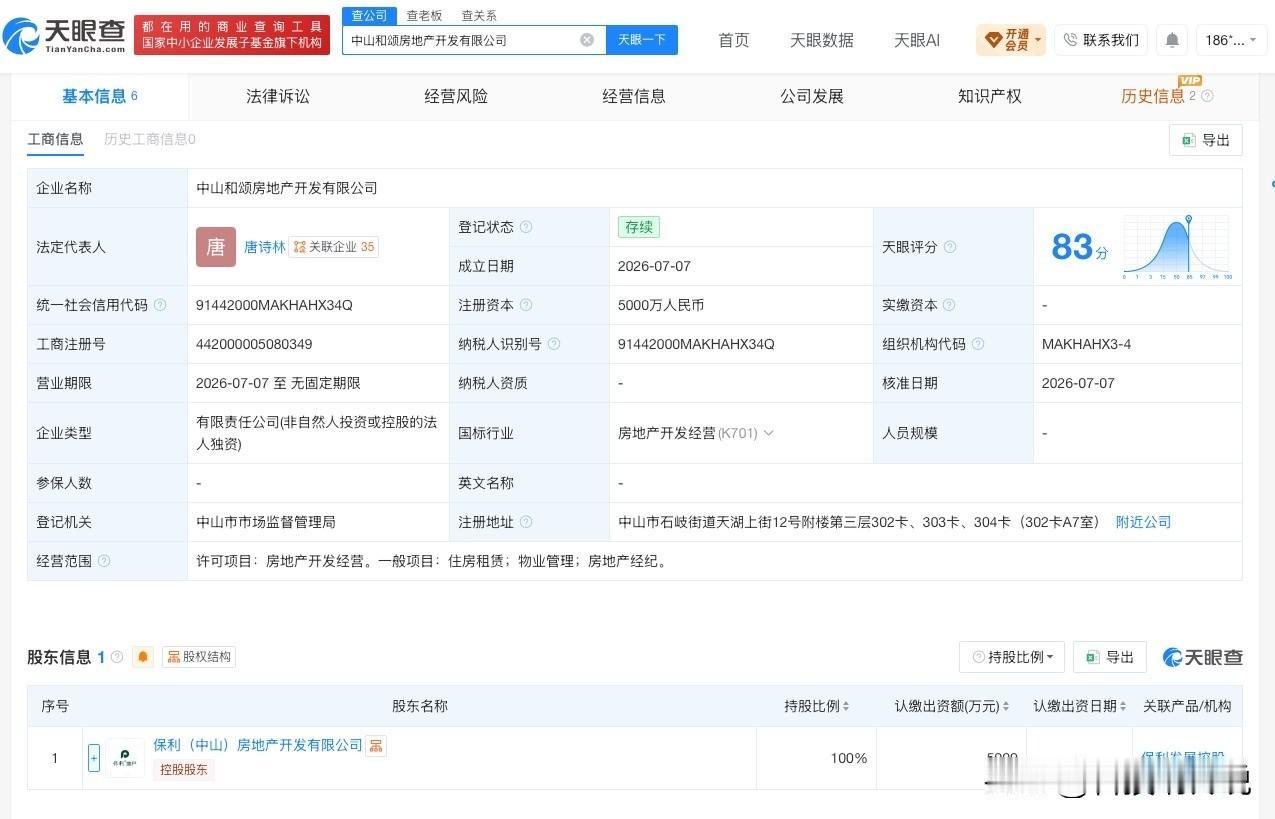Click the 控股股东 tag
Screen dimensions: 1275x819
click(x=184, y=770)
